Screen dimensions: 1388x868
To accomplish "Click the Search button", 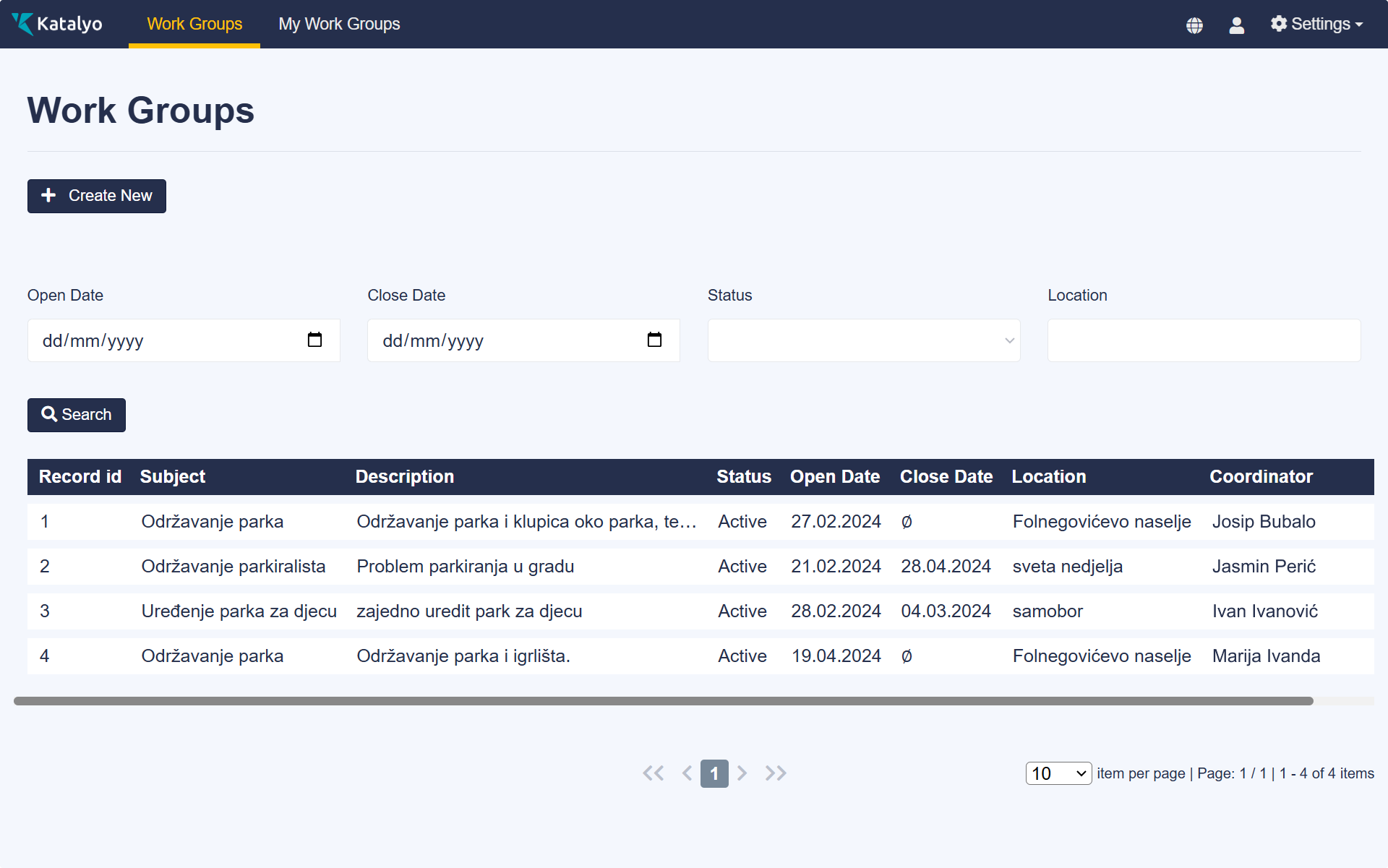I will 77,415.
